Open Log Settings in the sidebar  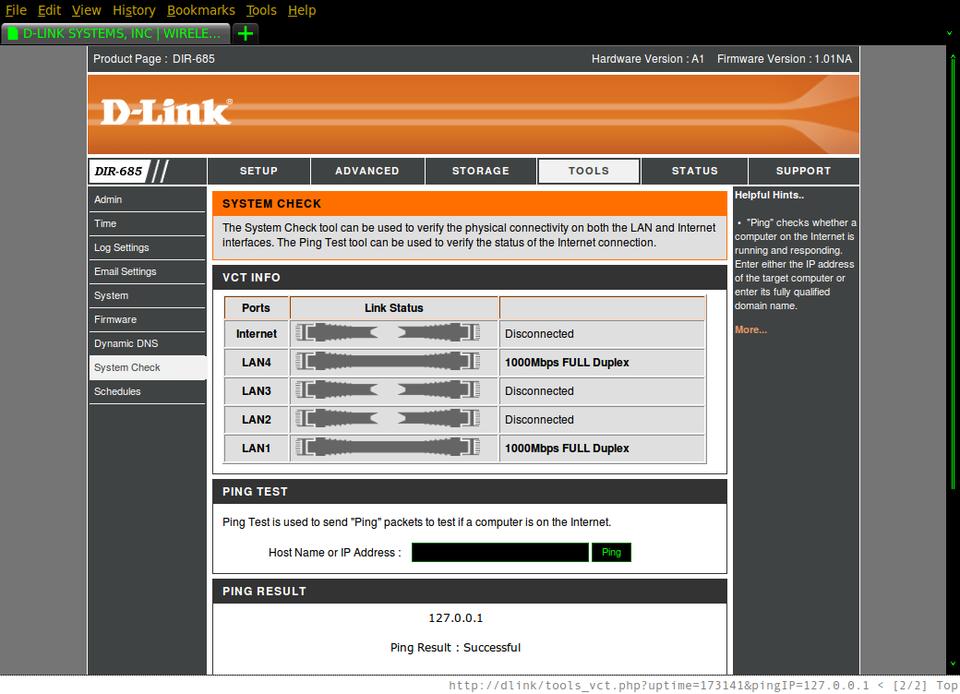coord(147,247)
